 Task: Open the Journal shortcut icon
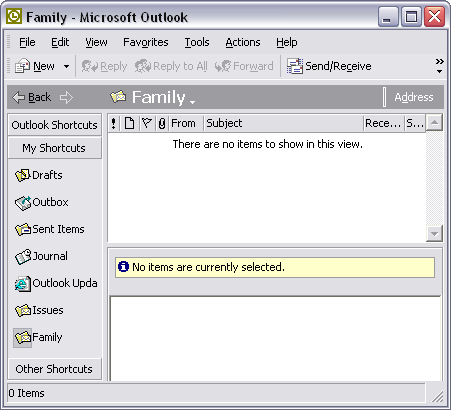click(23, 257)
